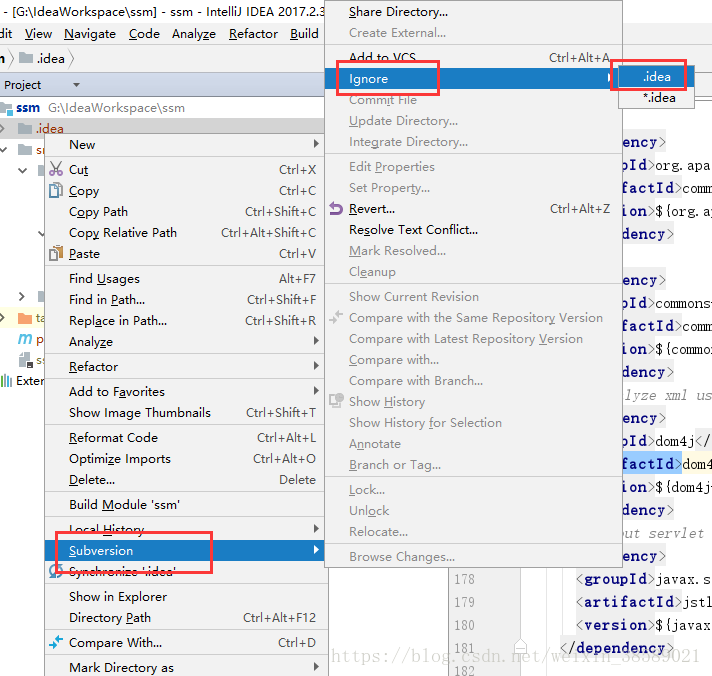Viewport: 712px width, 676px height.
Task: Click the Maven pom 'm' icon
Action: point(25,339)
